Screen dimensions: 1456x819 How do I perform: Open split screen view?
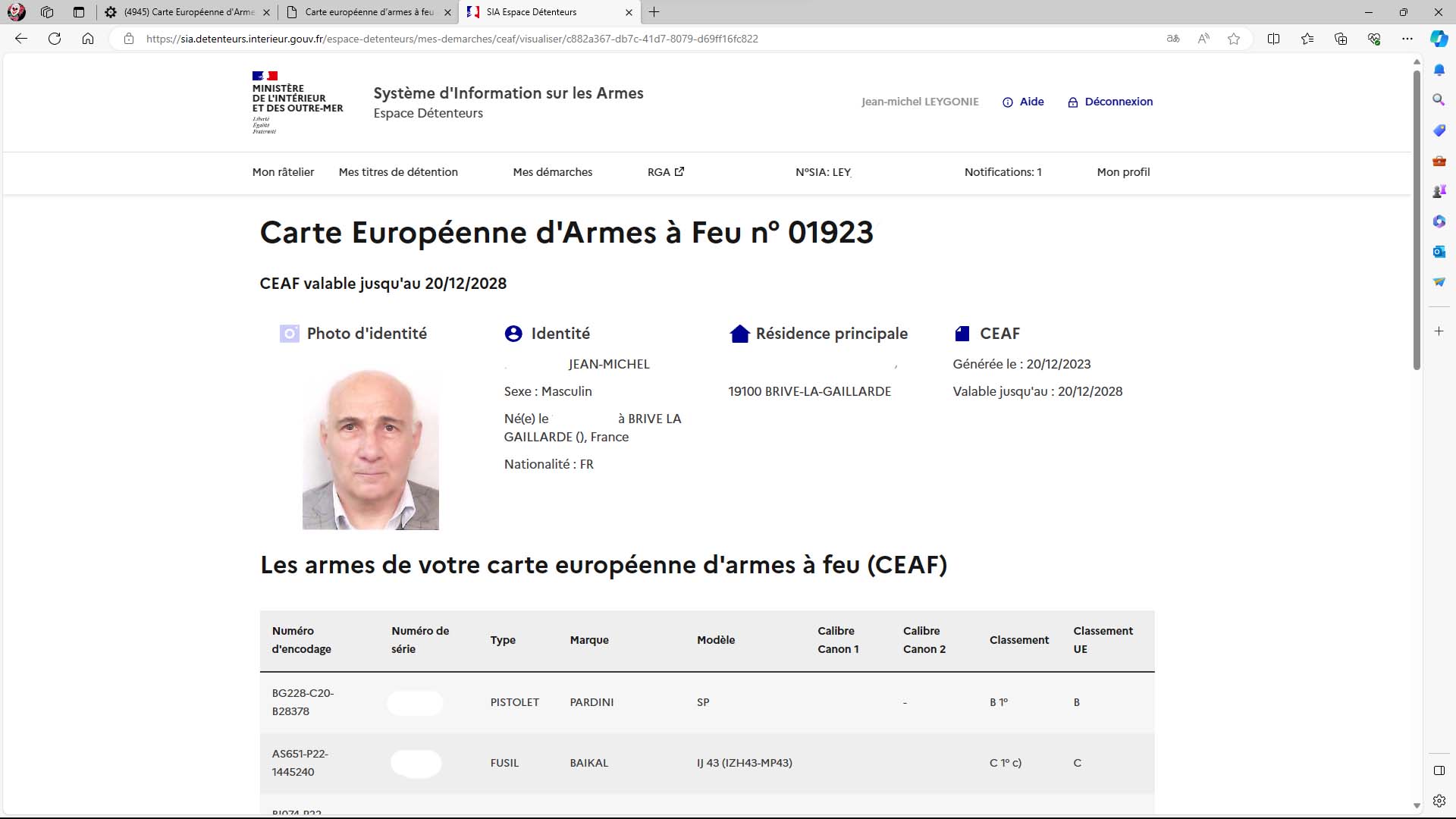click(x=1274, y=39)
